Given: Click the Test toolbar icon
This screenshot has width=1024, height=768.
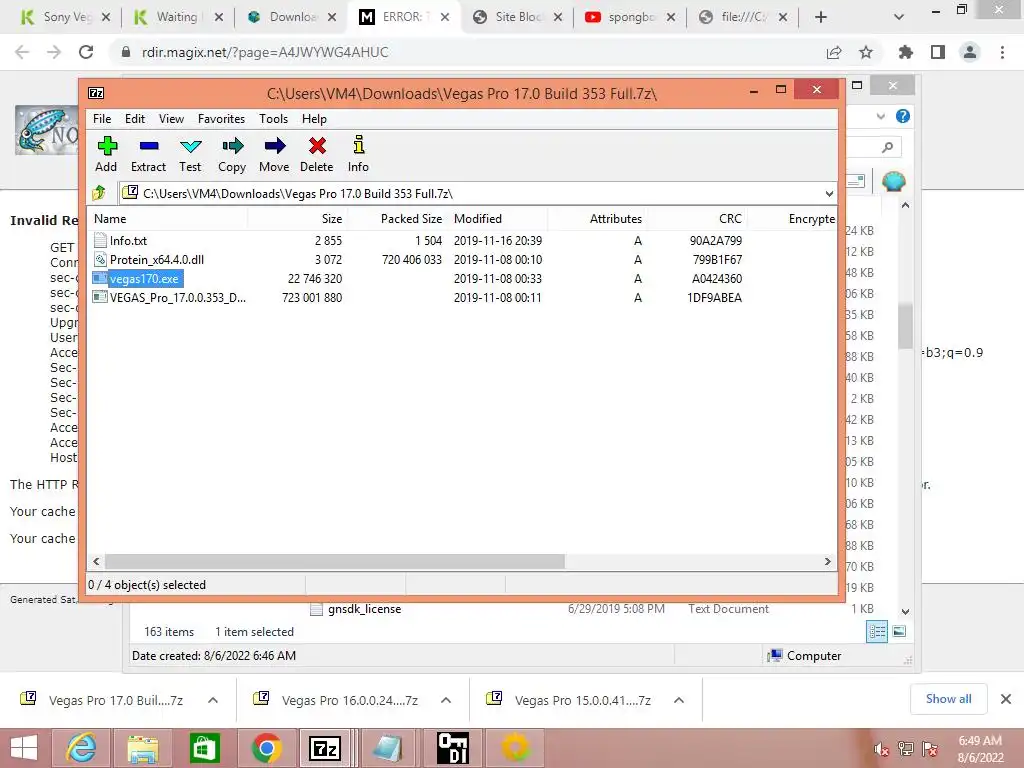Looking at the screenshot, I should click(191, 146).
